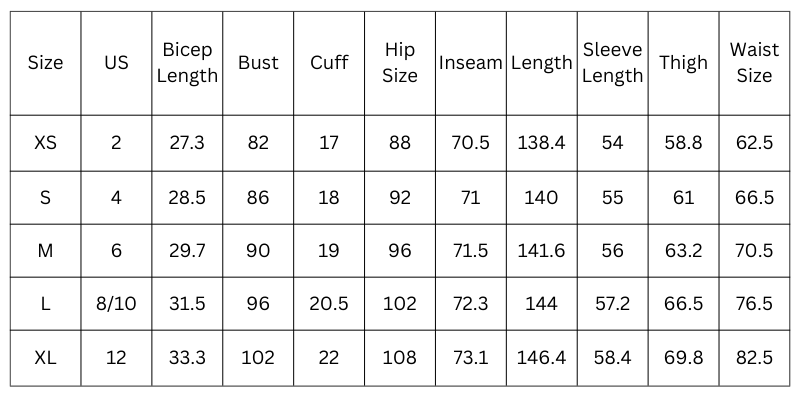Click the 8/10 US size cell
The width and height of the screenshot is (800, 400).
[116, 304]
